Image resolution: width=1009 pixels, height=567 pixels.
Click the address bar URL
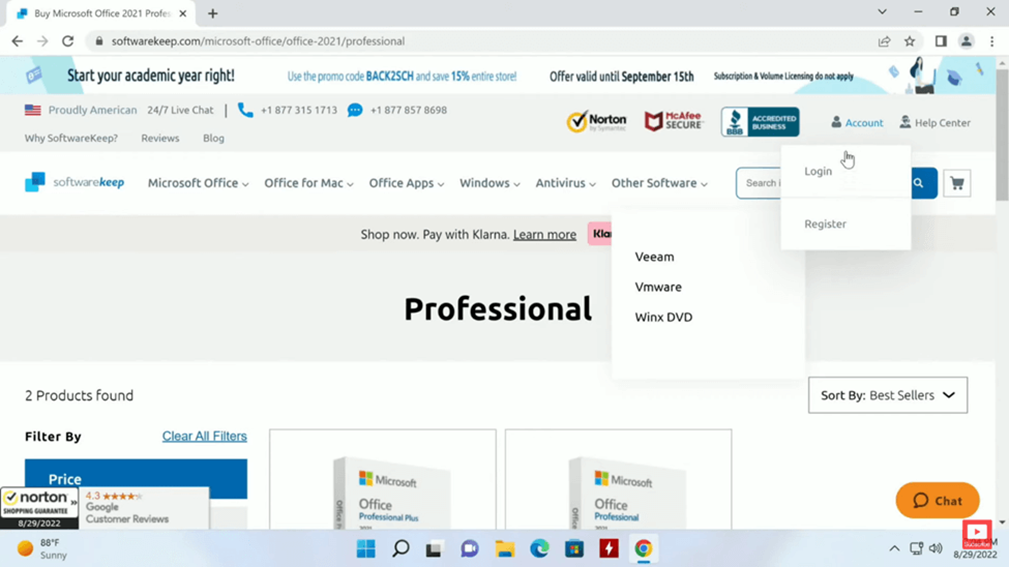coord(258,41)
